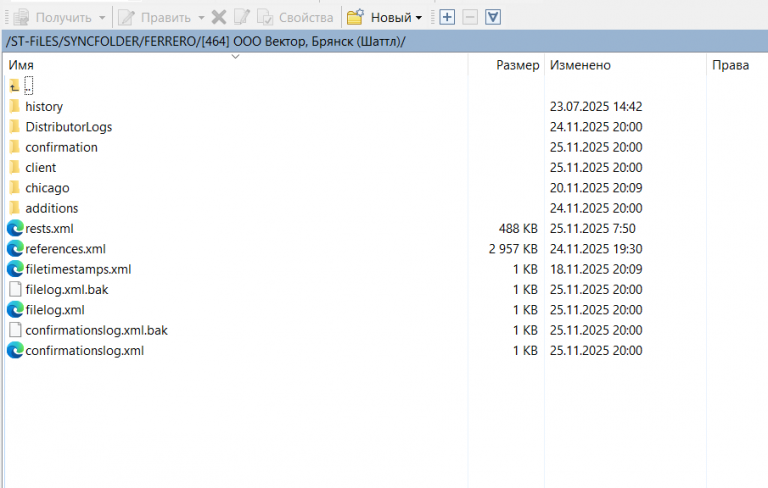Select the chicago folder icon
This screenshot has width=768, height=488.
[15, 188]
